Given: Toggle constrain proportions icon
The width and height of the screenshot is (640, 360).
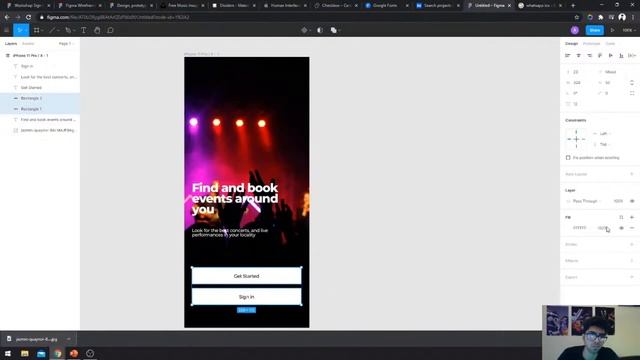Looking at the screenshot, I should [632, 82].
